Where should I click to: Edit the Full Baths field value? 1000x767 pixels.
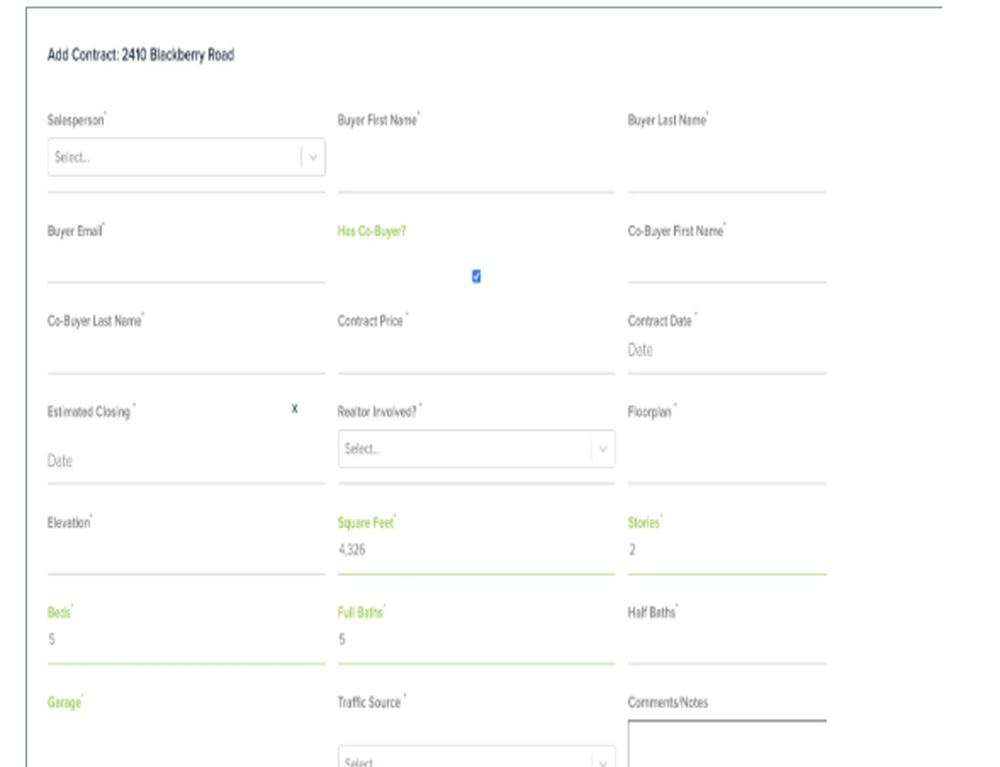(476, 640)
